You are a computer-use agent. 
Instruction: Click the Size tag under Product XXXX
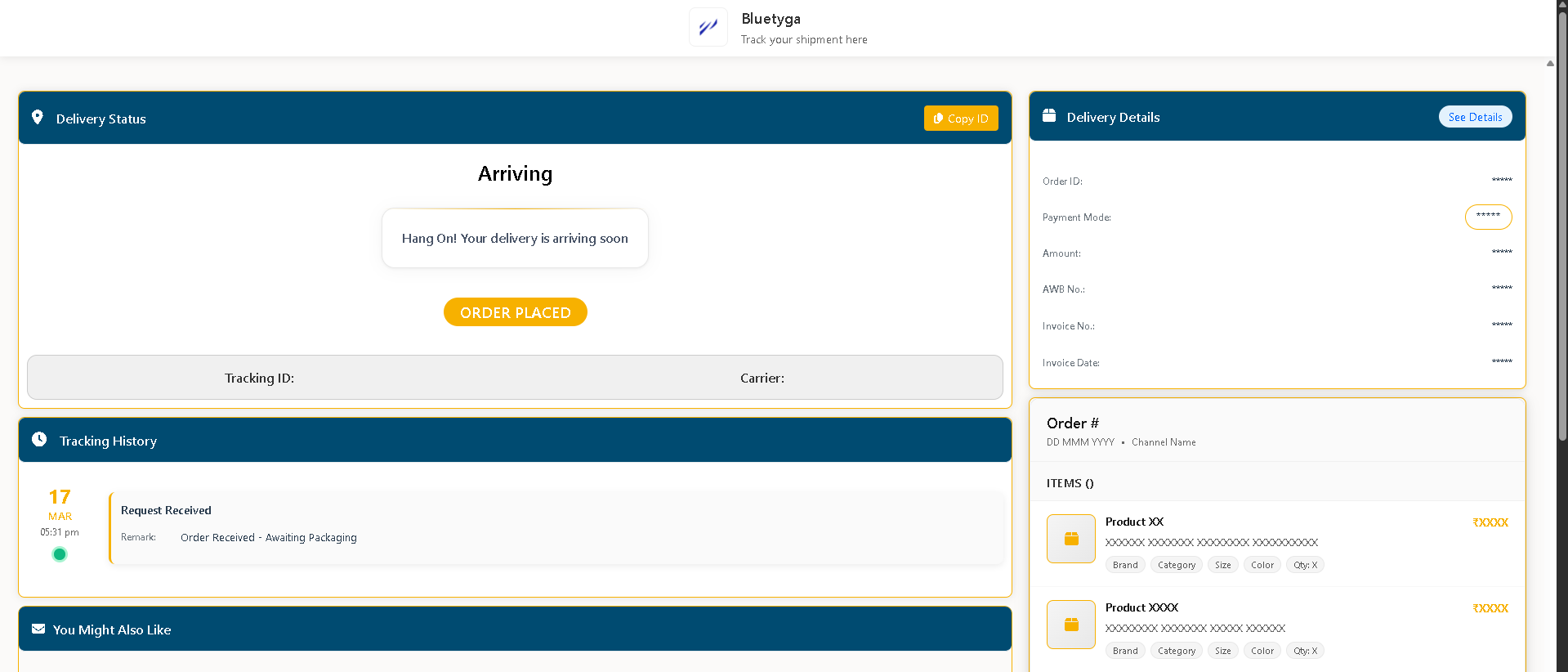1222,651
